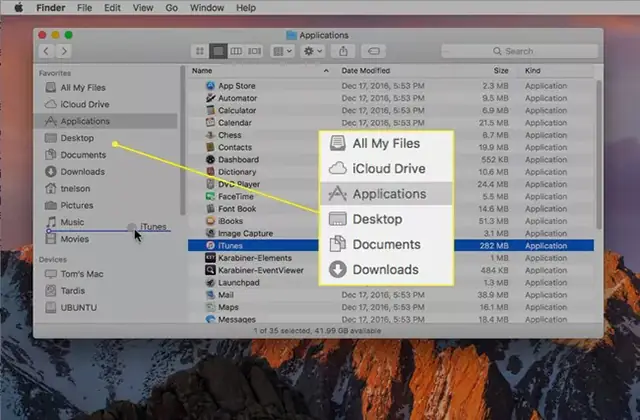Select the UBUNTU drive
This screenshot has height=420, width=640.
pos(106,307)
